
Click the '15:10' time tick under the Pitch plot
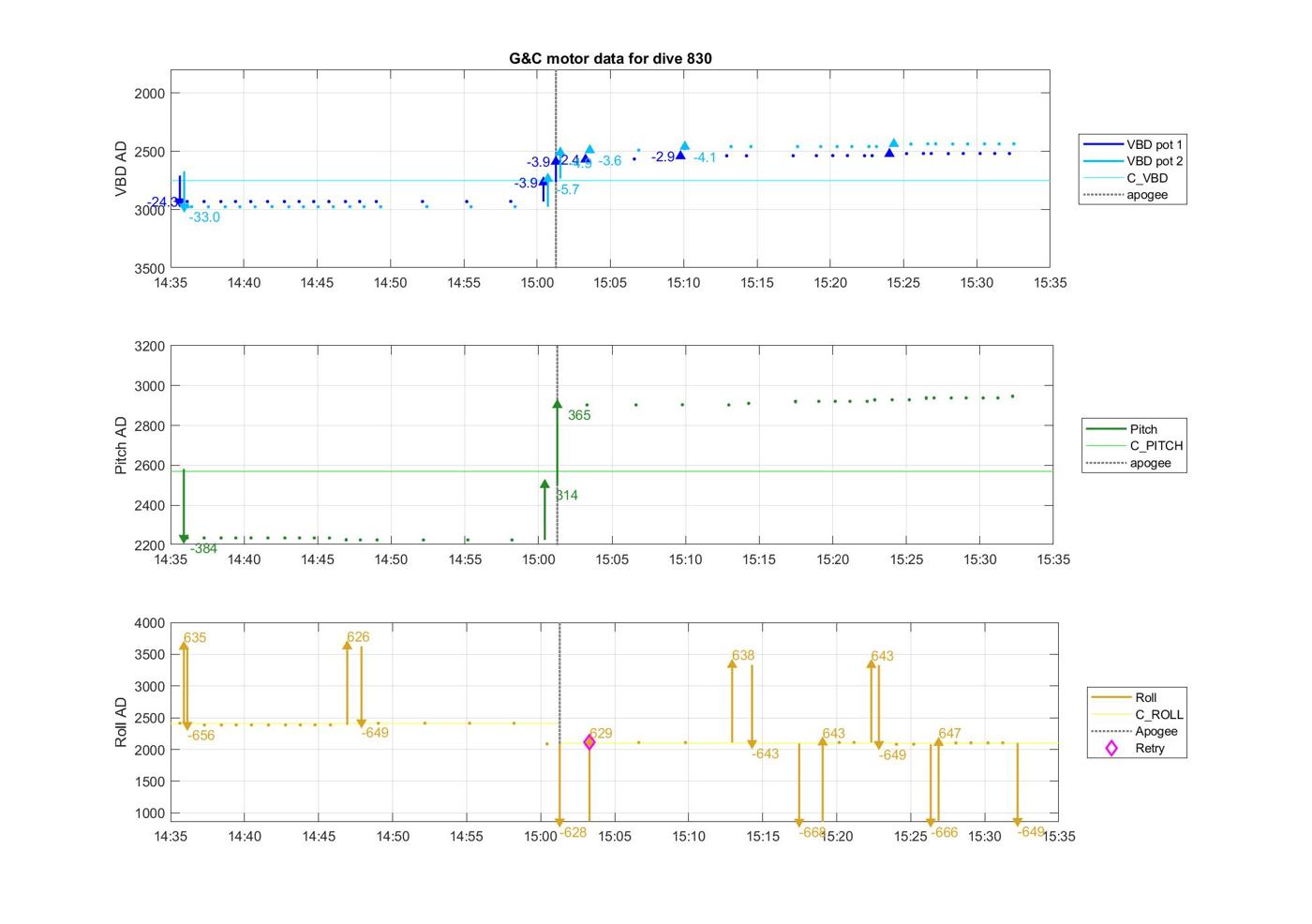pos(685,559)
